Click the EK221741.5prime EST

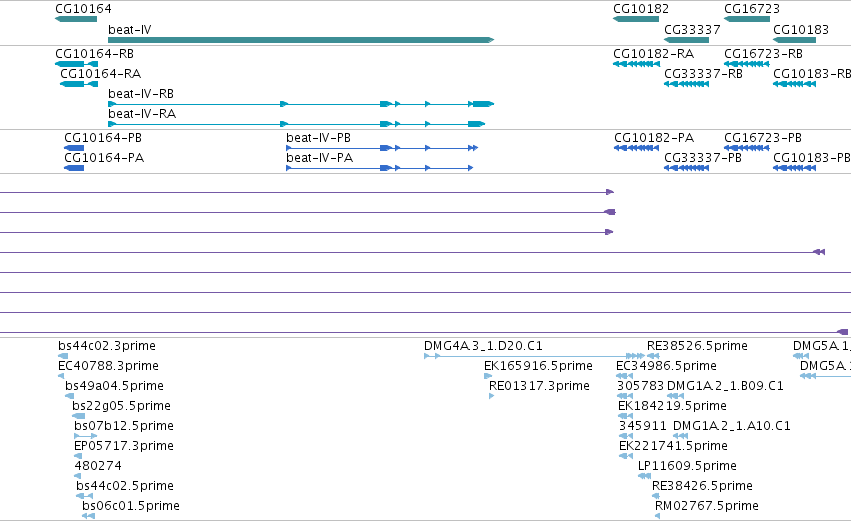click(626, 456)
